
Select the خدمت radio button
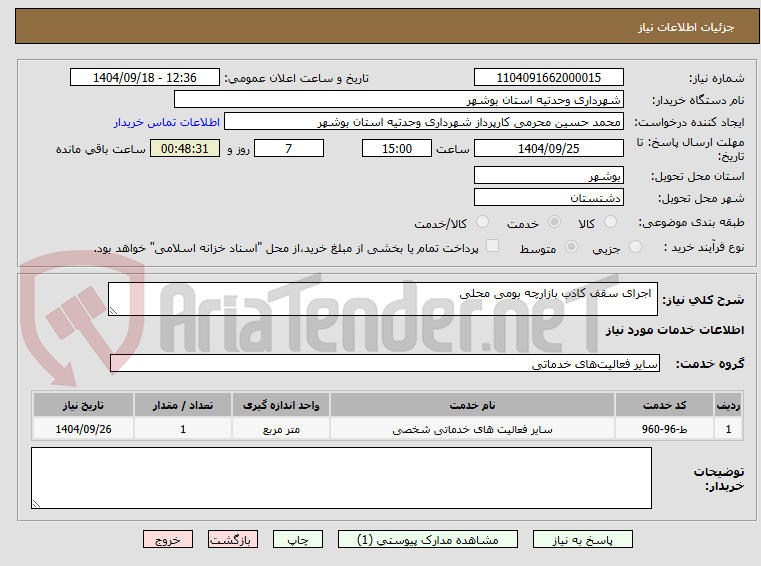(x=554, y=222)
